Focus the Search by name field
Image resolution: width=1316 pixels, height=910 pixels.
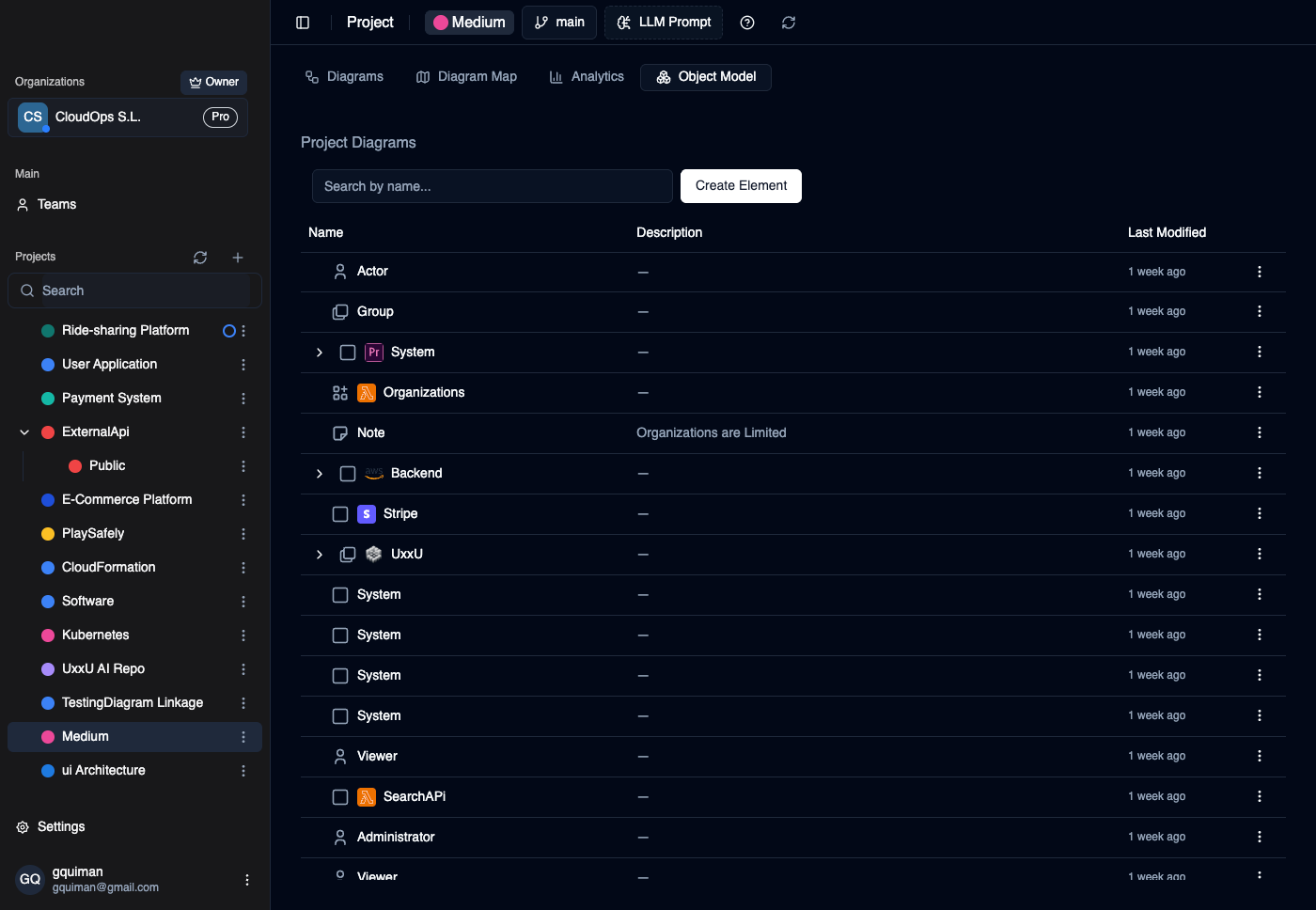click(x=493, y=186)
